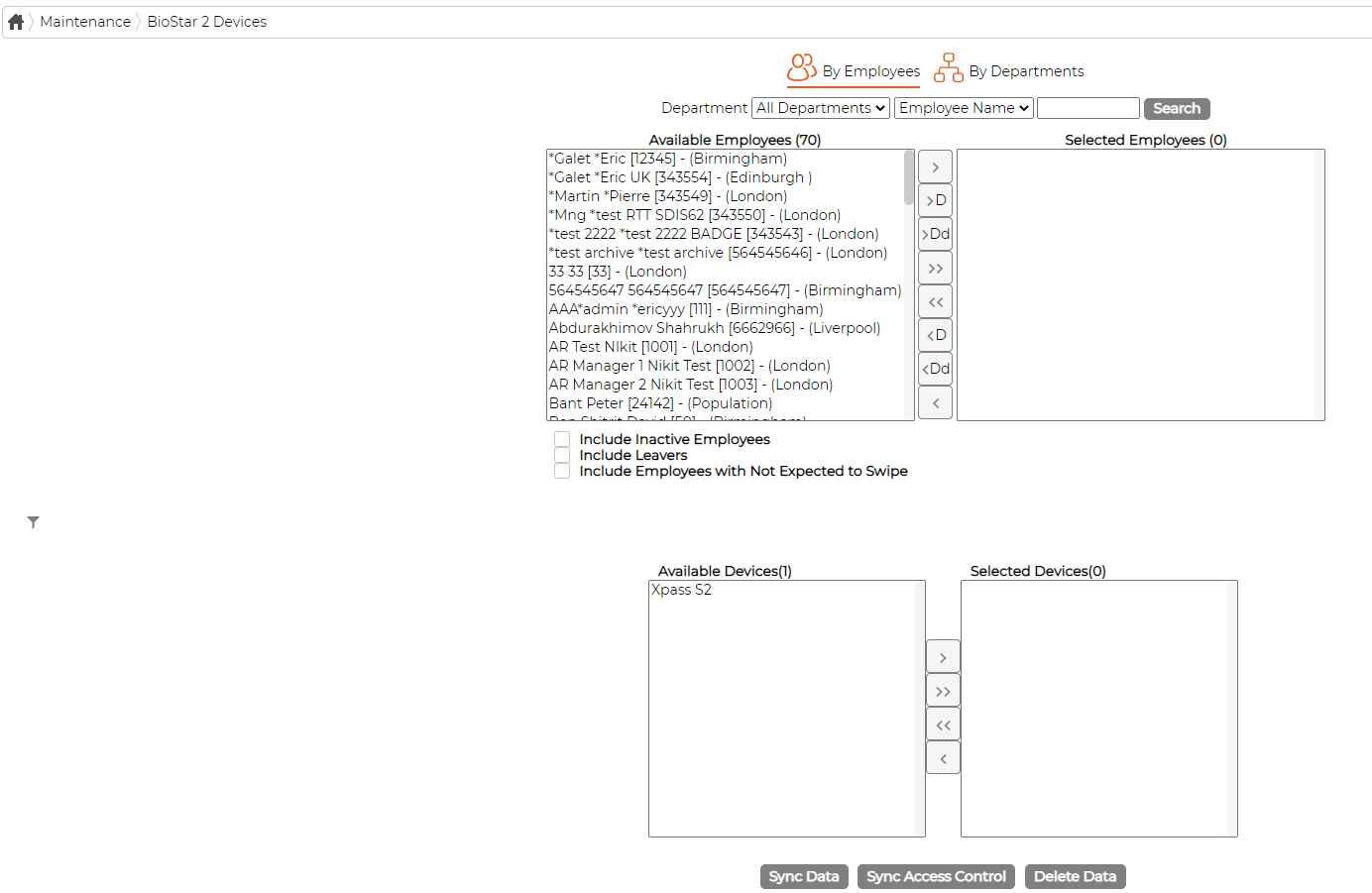Viewport: 1372px width, 893px height.
Task: Select *test 2222 BADGE [343543] employee
Action: 726,234
